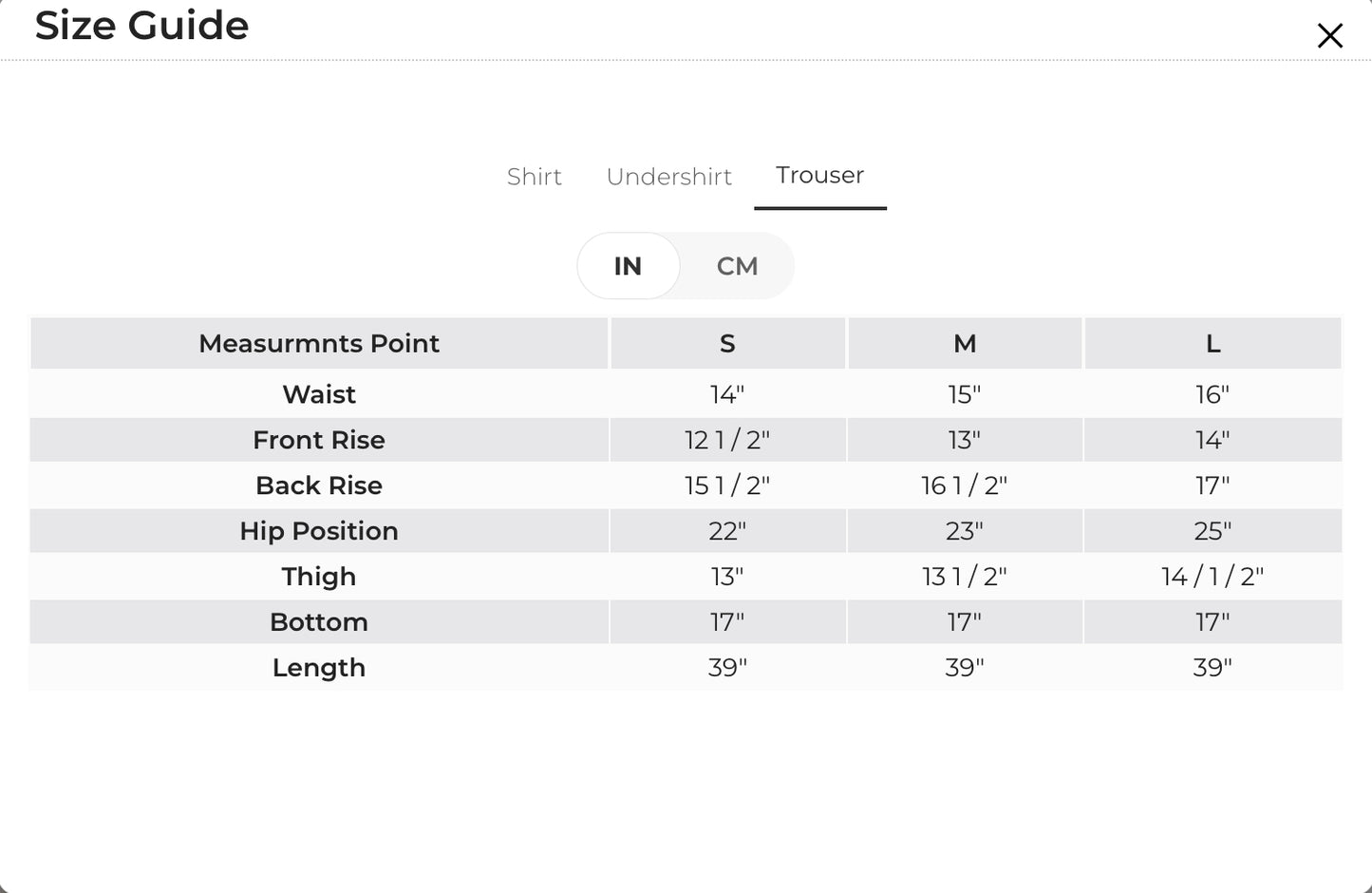The width and height of the screenshot is (1372, 893).
Task: Click the Length row label
Action: pyautogui.click(x=319, y=668)
